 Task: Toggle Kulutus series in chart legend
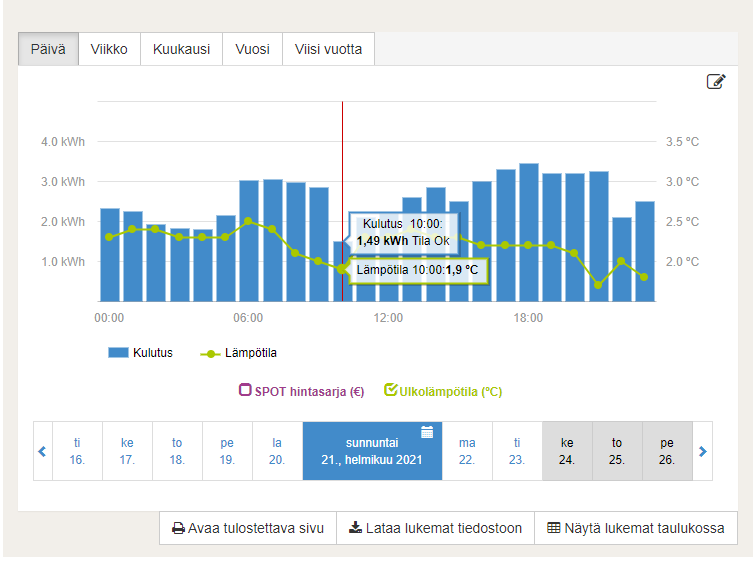140,353
